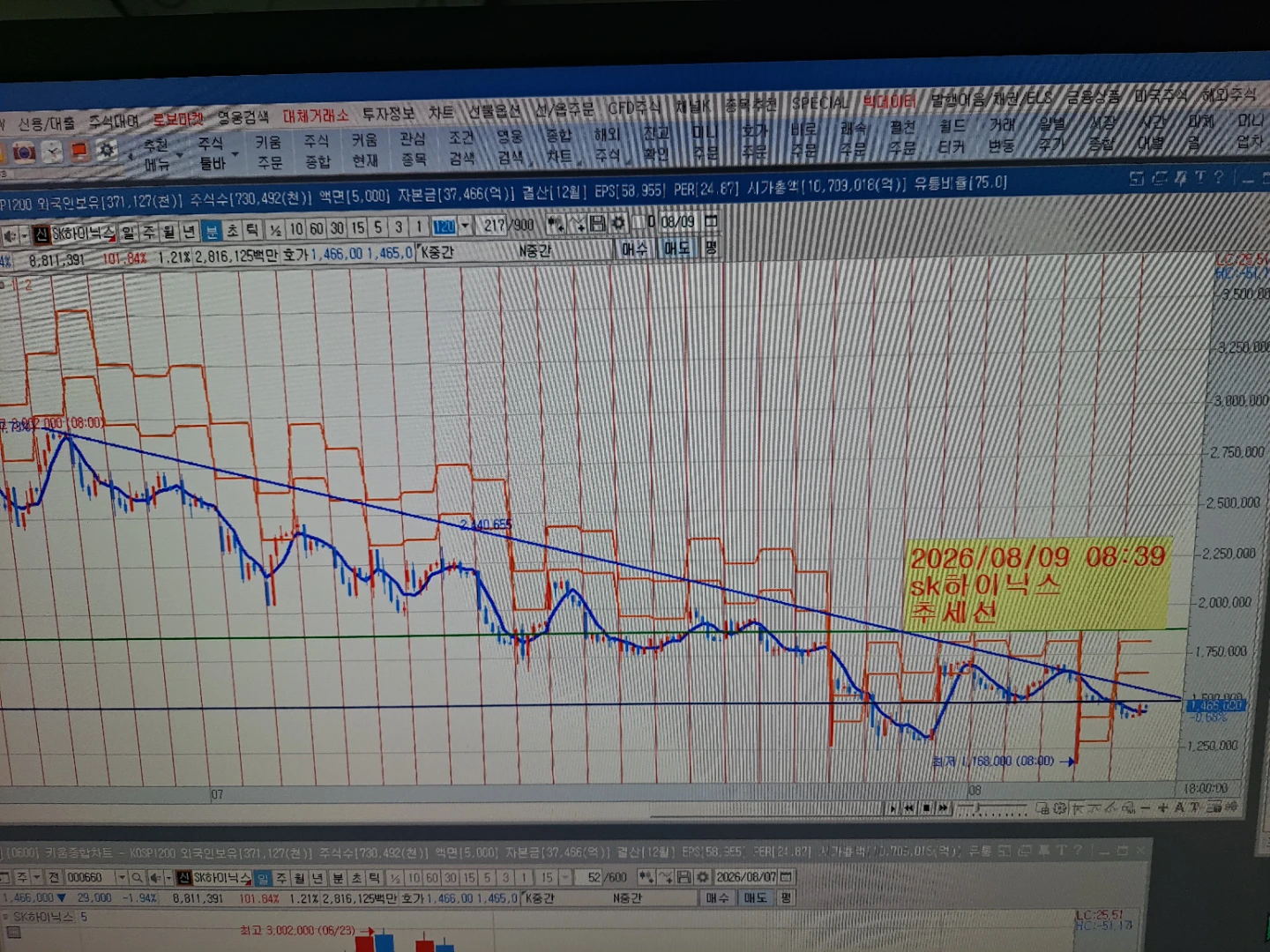Expand the 15 interval dropdown in lower chart
Screen dimensions: 1270x952
[x=564, y=877]
